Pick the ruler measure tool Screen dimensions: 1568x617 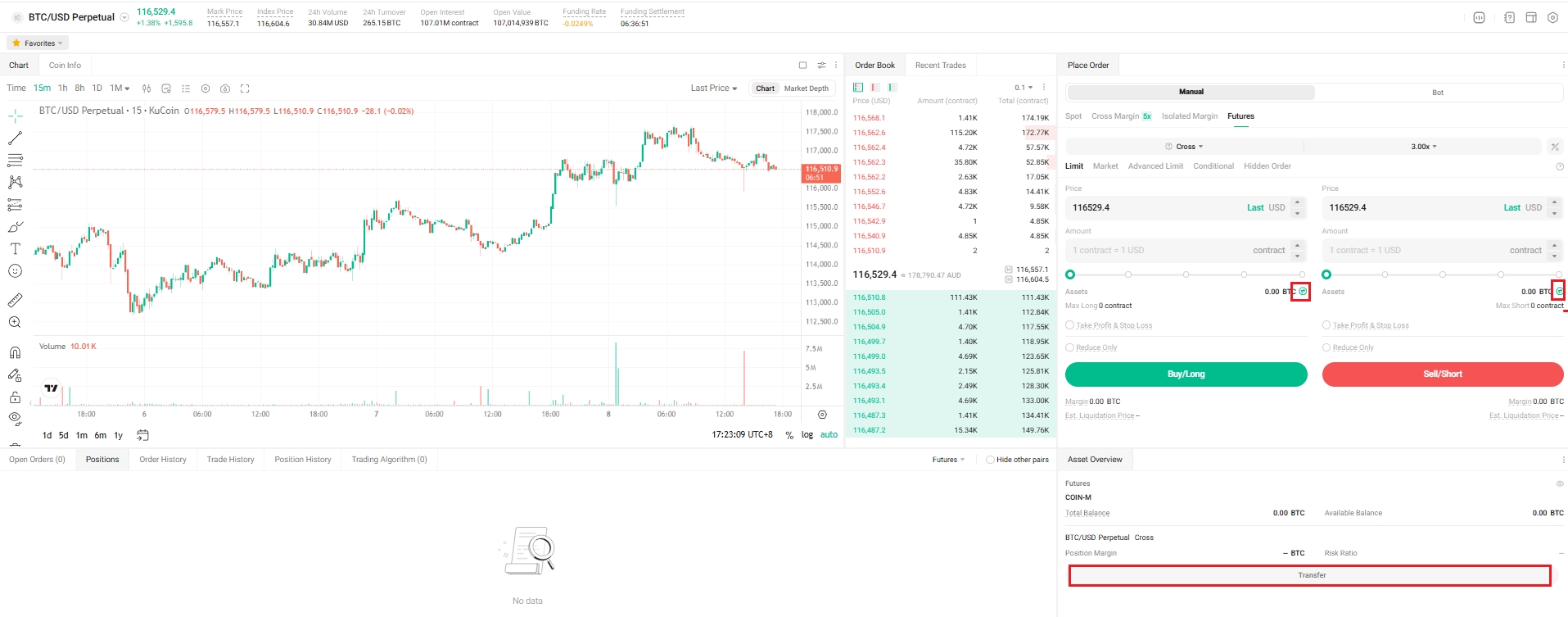tap(15, 301)
